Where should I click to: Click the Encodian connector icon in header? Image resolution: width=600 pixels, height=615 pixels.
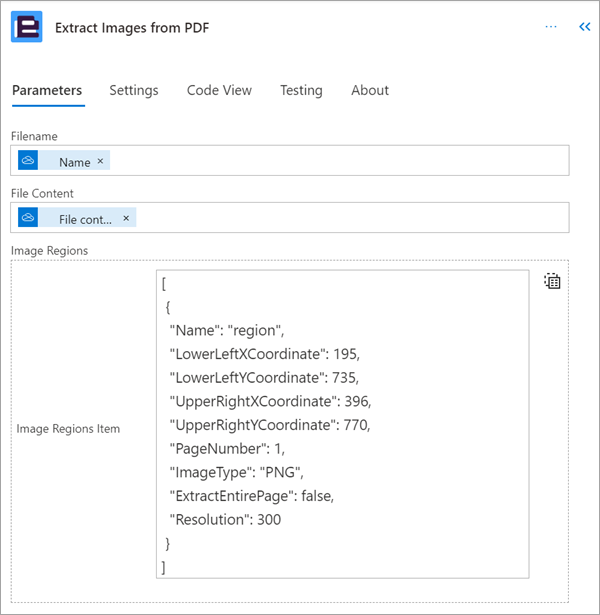(27, 27)
